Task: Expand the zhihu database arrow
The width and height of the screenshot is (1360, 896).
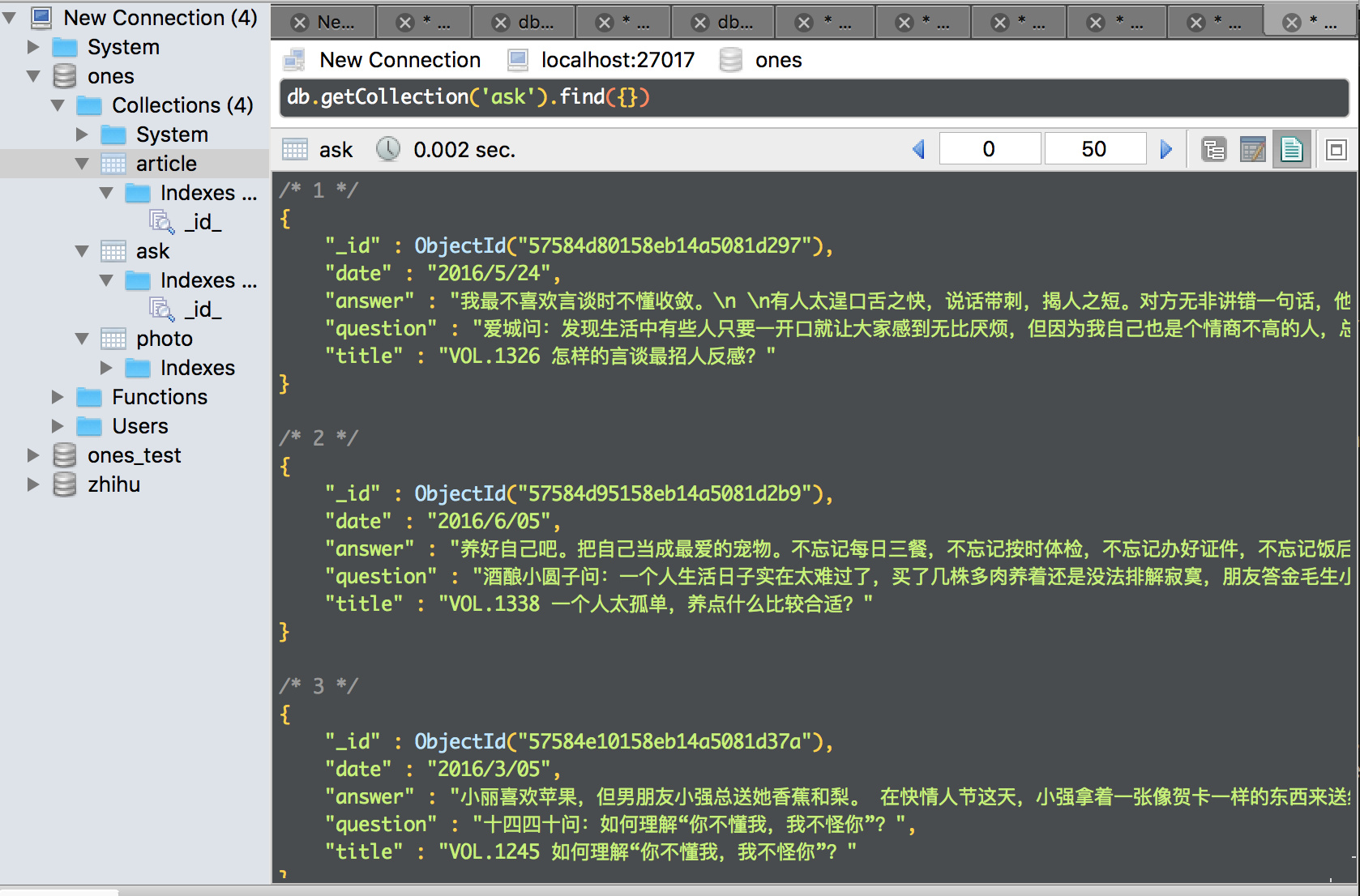Action: click(33, 484)
